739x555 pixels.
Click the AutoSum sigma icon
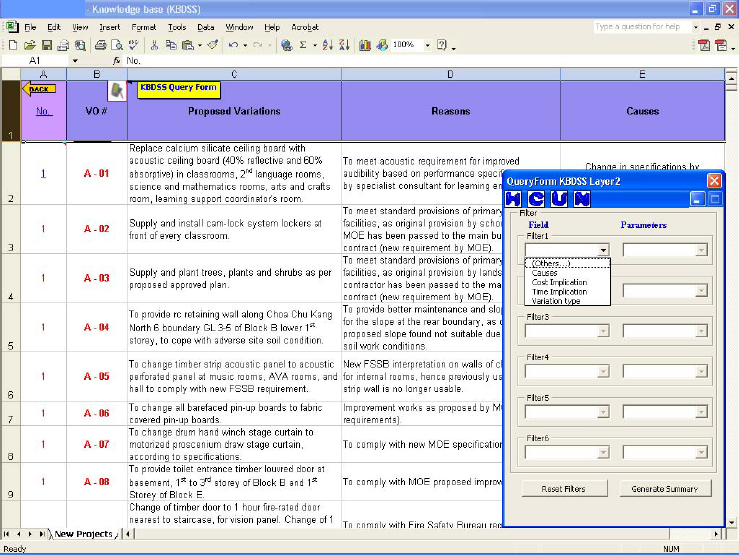(303, 45)
